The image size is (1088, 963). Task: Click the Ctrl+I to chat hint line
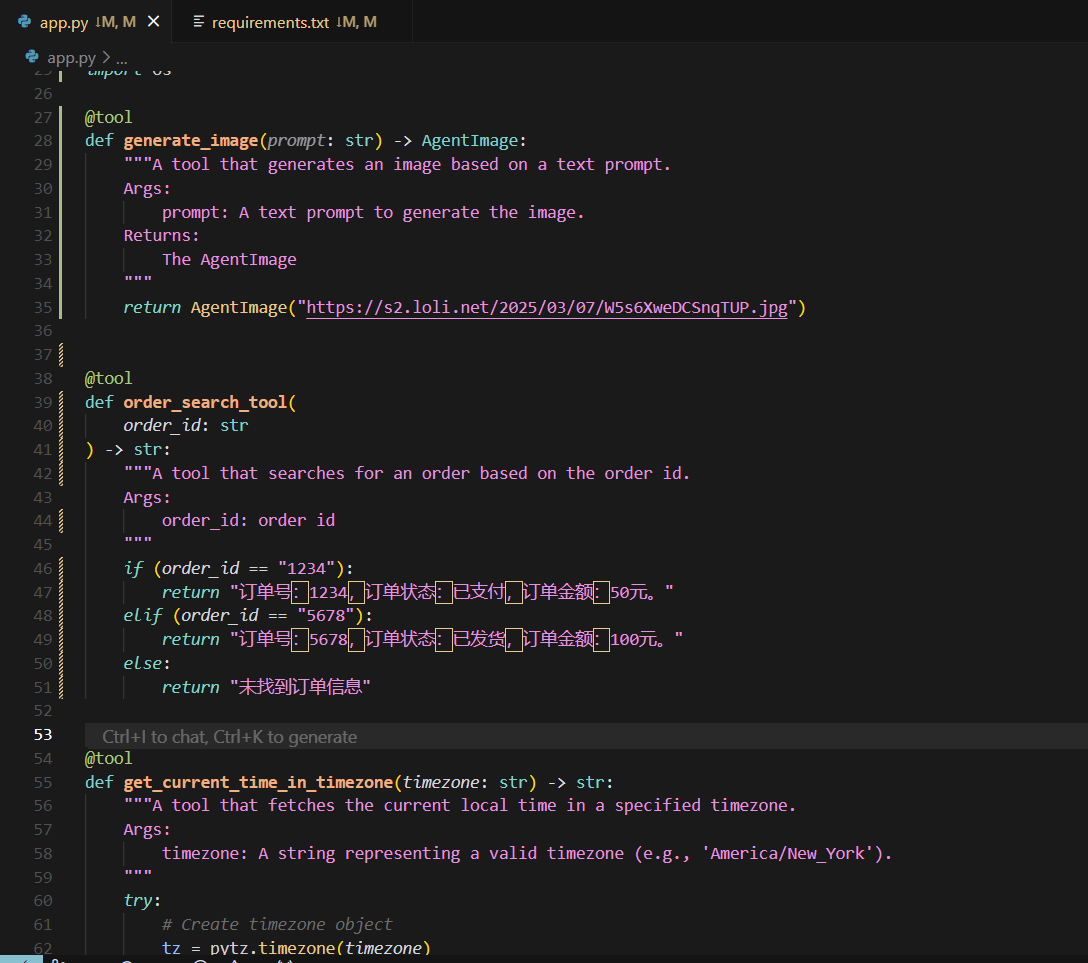click(229, 737)
